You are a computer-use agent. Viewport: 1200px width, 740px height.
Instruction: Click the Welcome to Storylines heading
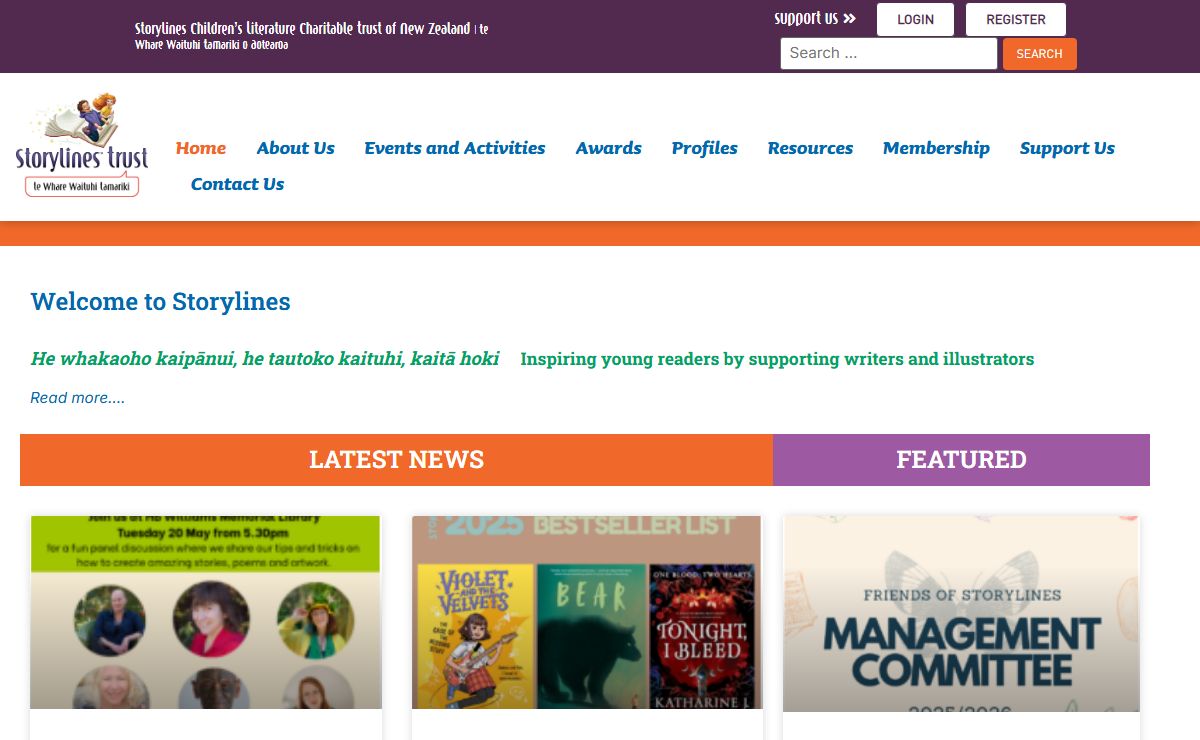161,302
